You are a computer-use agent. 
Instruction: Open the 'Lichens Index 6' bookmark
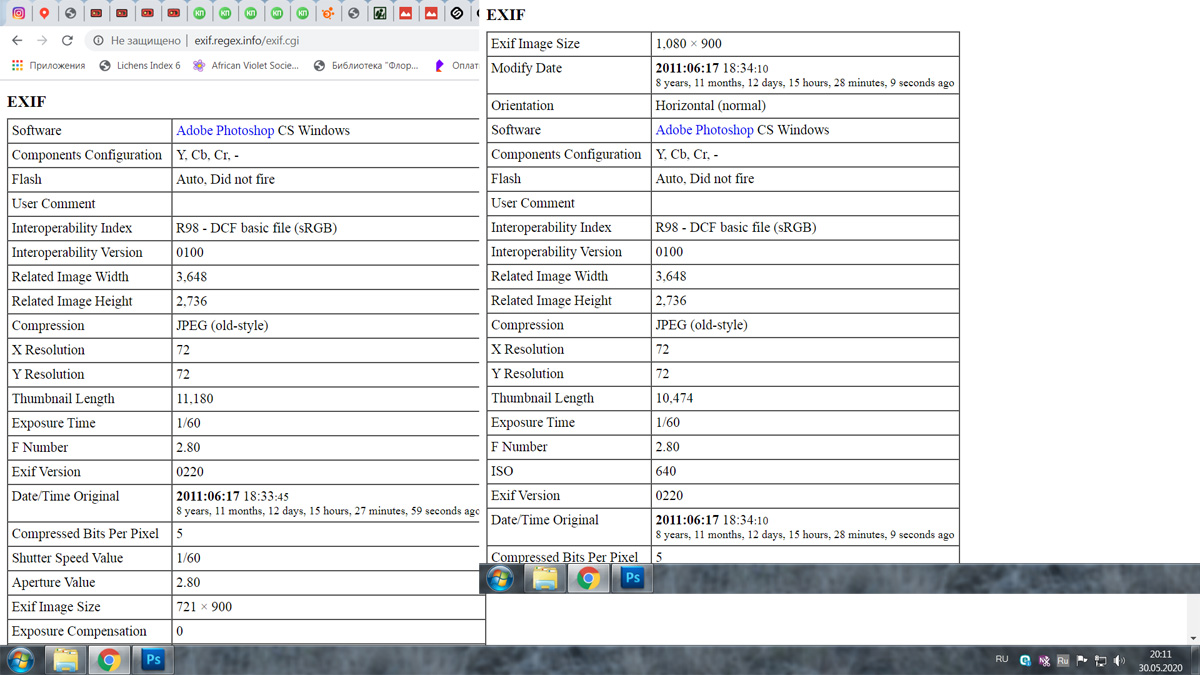[x=140, y=66]
